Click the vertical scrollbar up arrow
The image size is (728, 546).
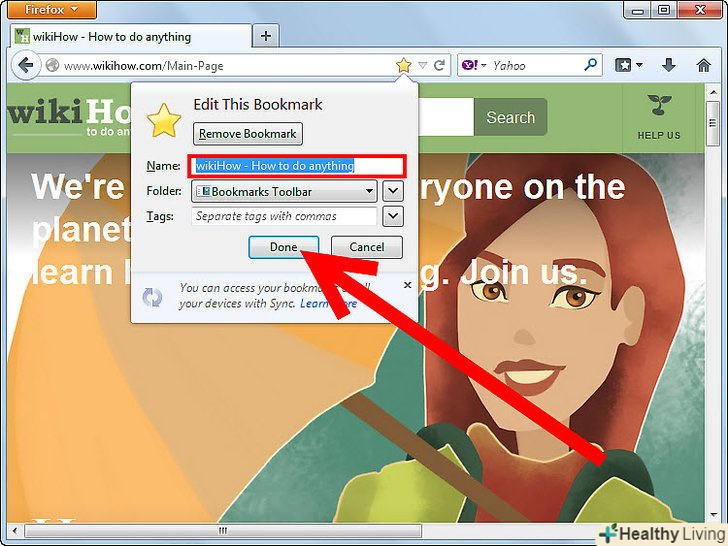713,92
